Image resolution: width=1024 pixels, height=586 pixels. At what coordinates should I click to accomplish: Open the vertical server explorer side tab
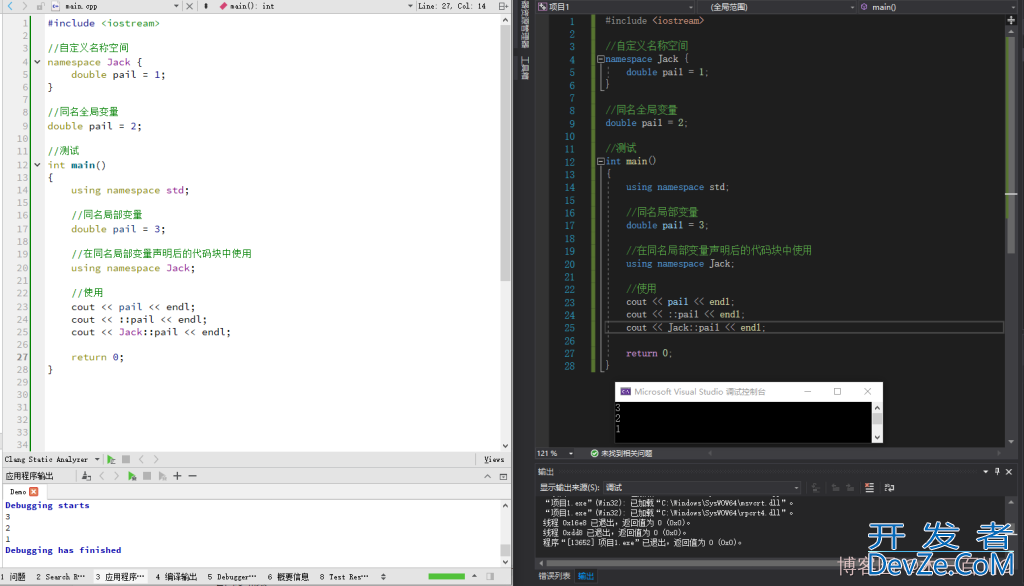pos(525,24)
